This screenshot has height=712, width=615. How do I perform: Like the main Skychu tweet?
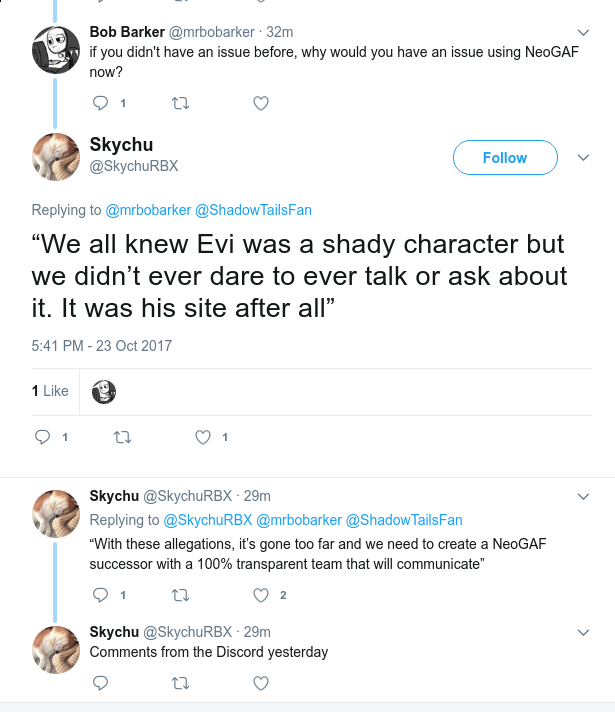pyautogui.click(x=203, y=437)
